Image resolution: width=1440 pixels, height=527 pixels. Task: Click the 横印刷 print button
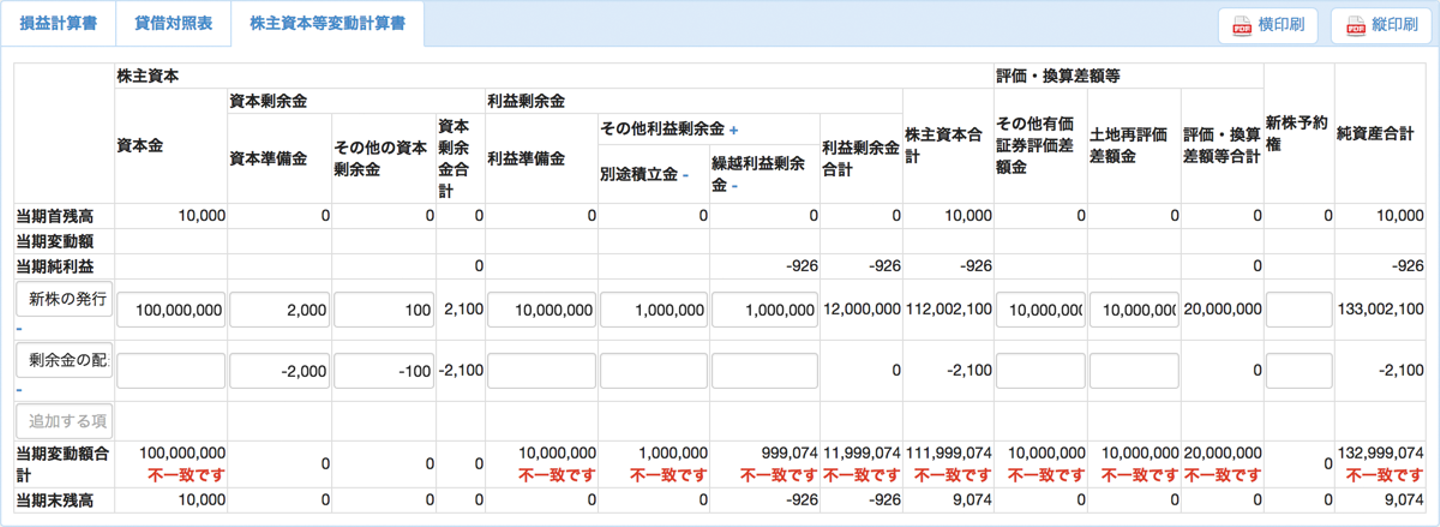[x=1268, y=26]
